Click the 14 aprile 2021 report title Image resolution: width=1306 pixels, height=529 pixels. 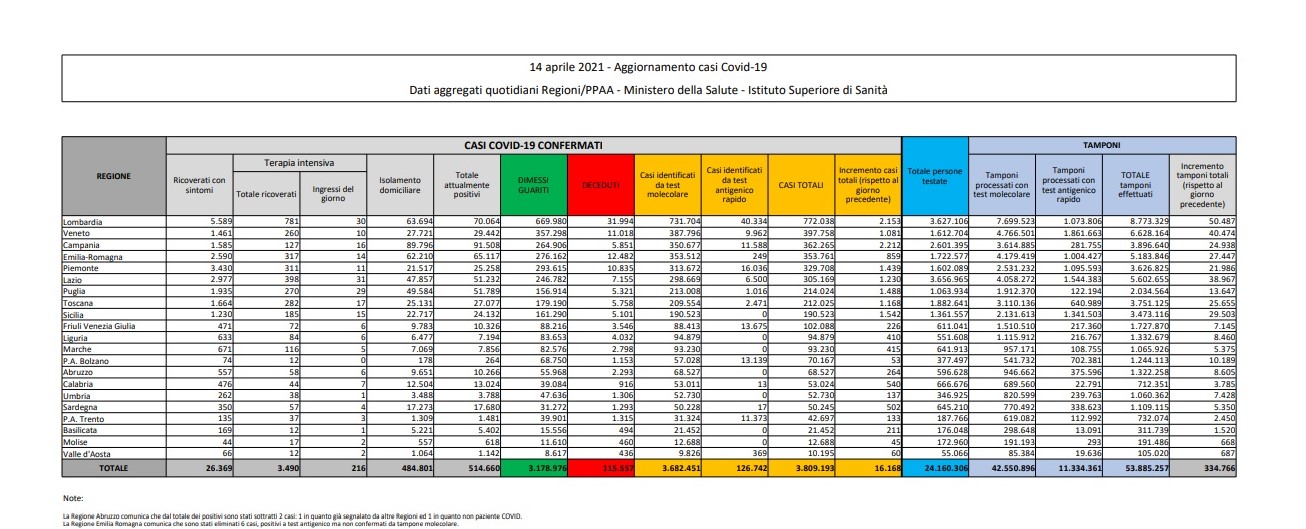point(649,67)
